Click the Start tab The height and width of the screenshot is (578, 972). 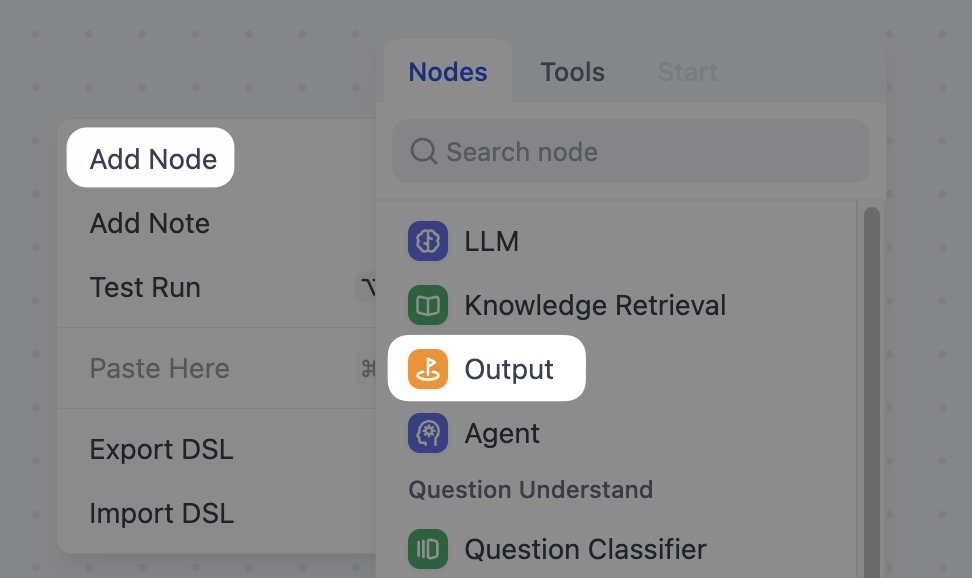pos(688,72)
